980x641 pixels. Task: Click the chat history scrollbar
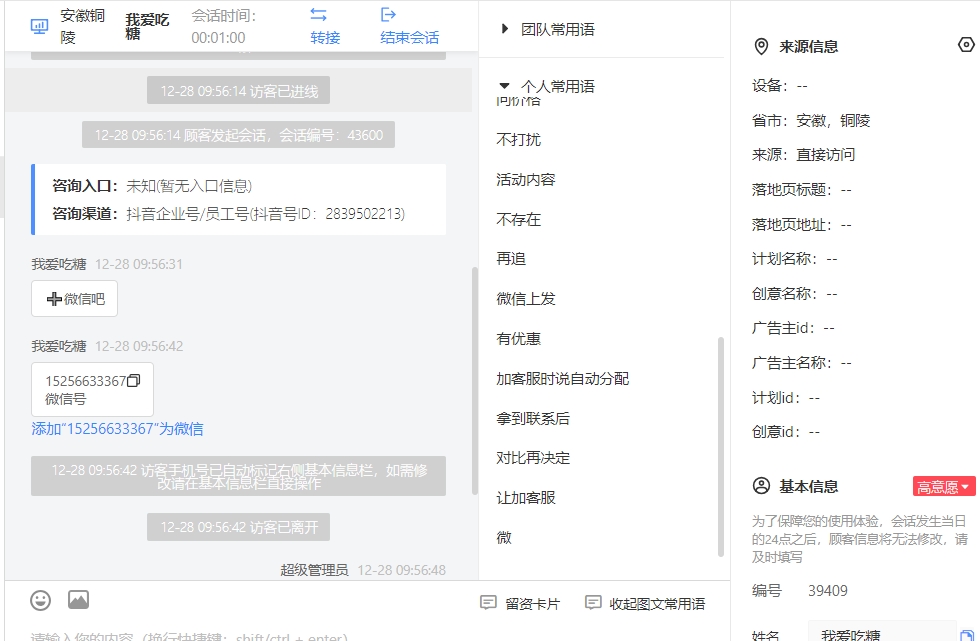coord(475,381)
